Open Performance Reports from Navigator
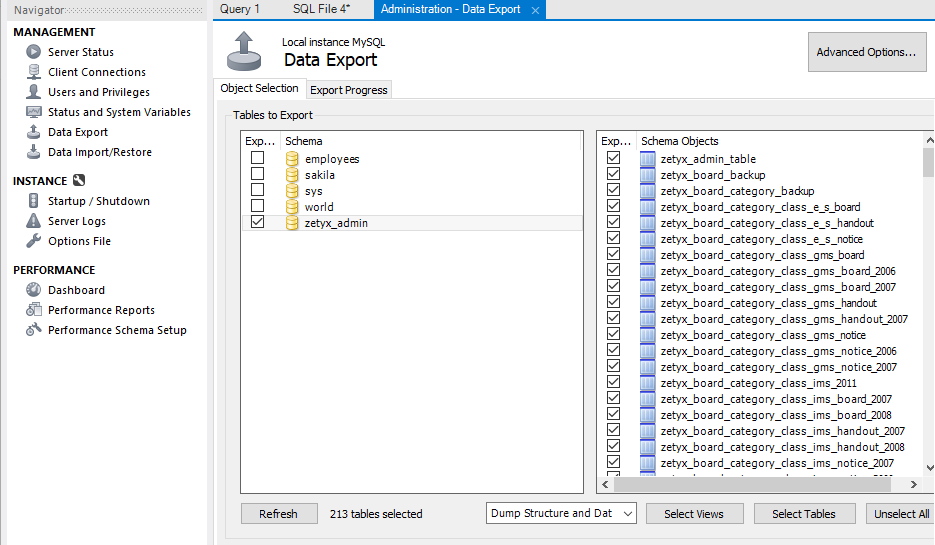The image size is (935, 545). [x=101, y=309]
